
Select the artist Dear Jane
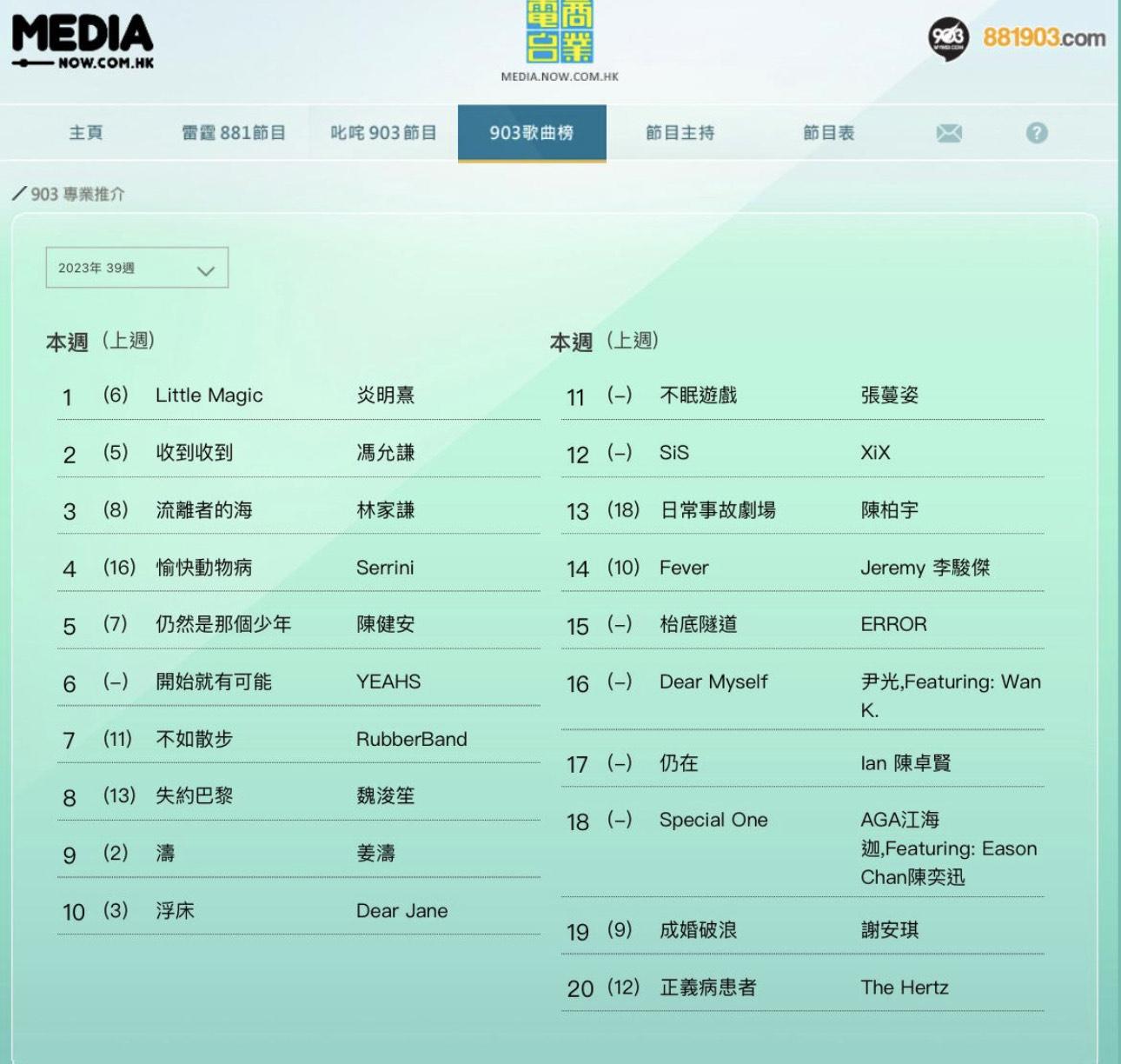401,911
